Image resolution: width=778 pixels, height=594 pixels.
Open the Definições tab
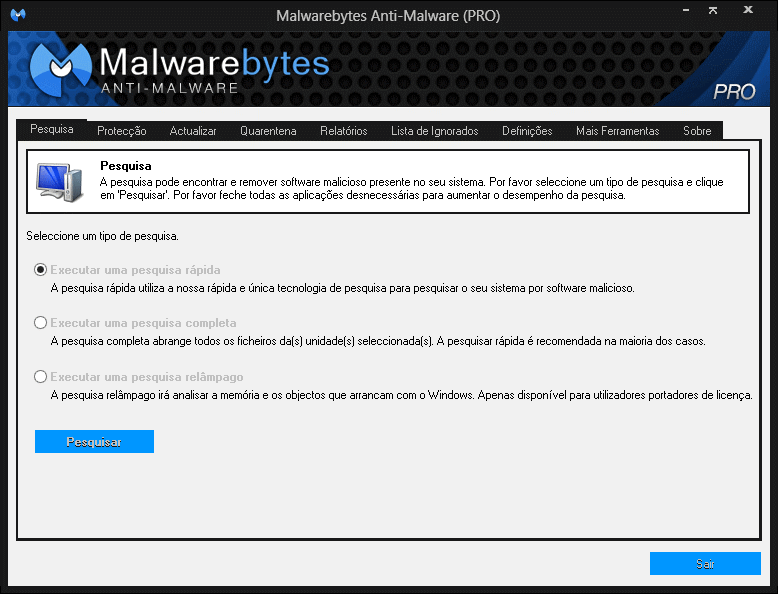[x=527, y=131]
